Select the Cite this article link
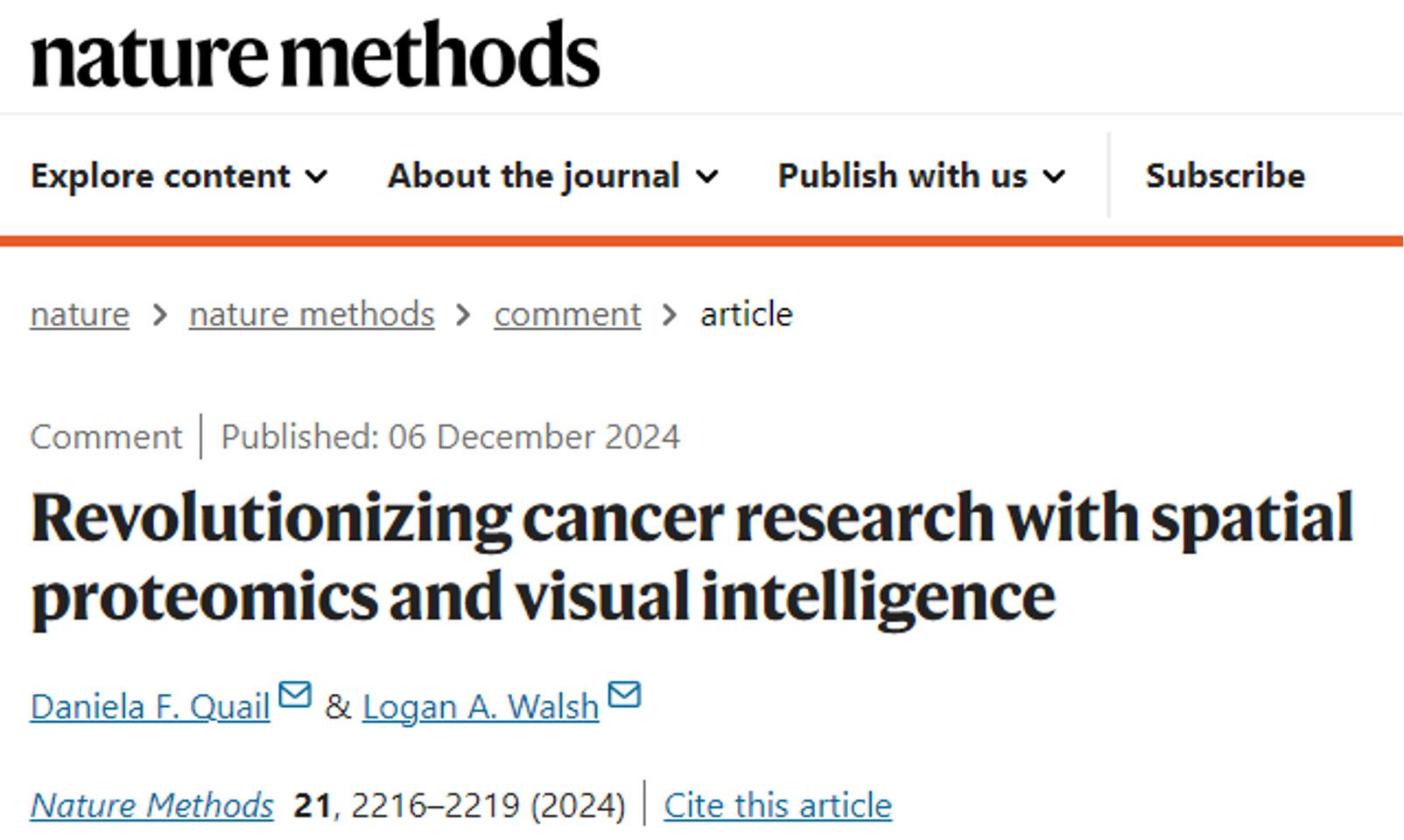 [x=777, y=805]
